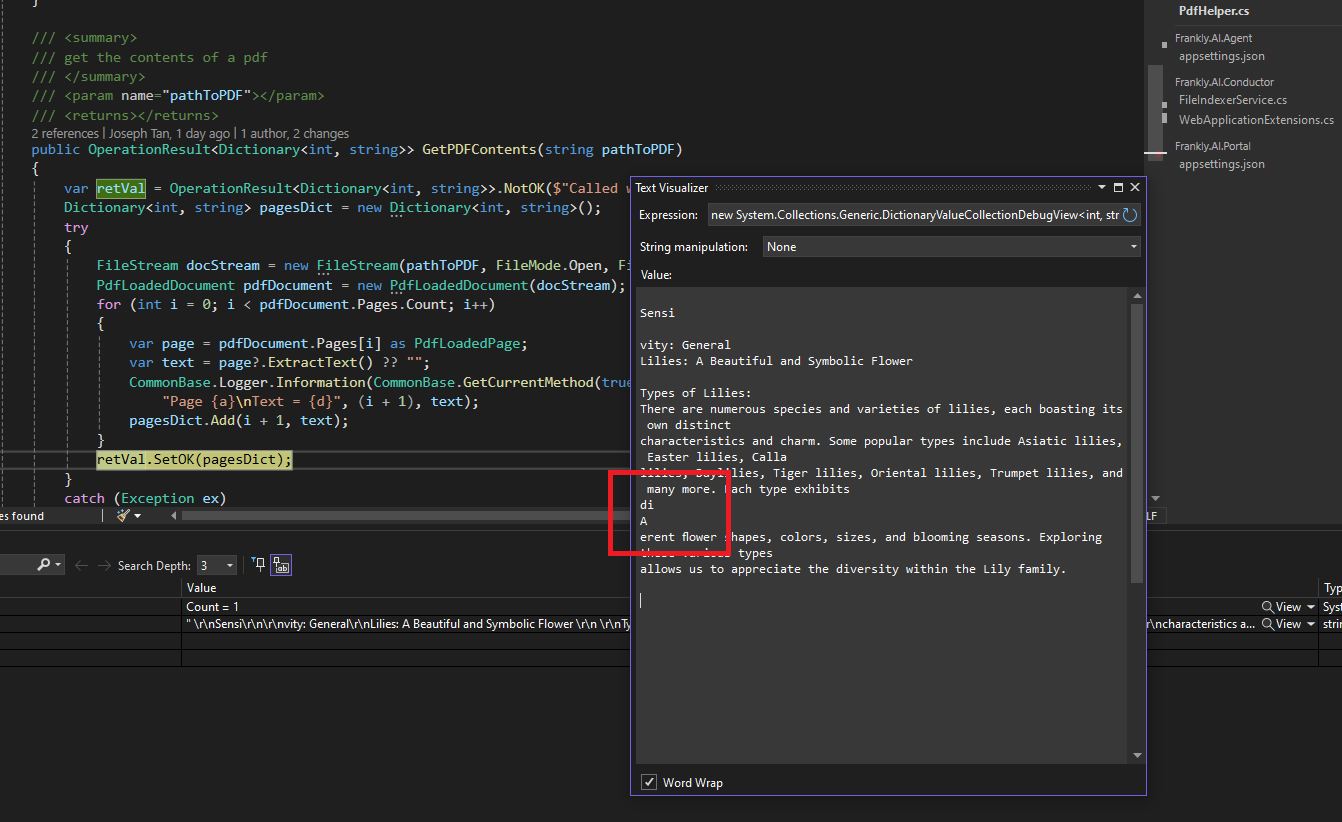1342x822 pixels.
Task: Select the Frankly.AI.Agent project label
Action: coord(1213,38)
